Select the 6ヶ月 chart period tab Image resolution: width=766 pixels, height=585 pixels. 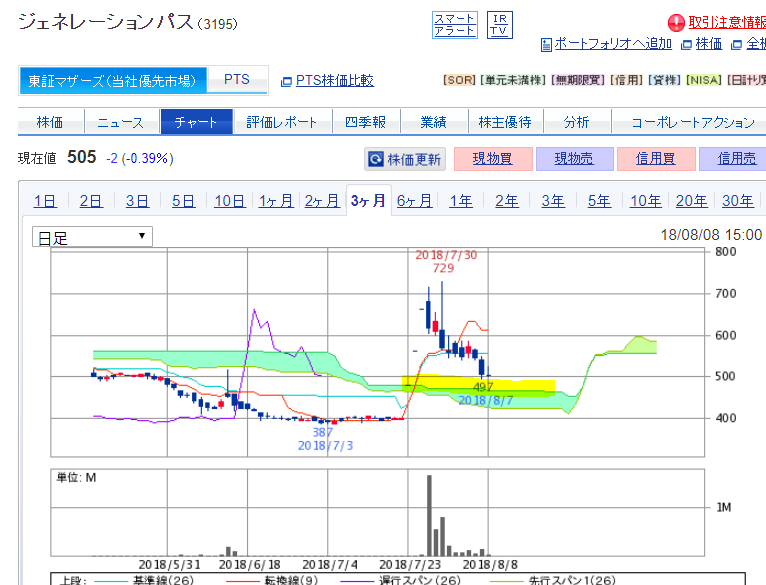pos(415,201)
